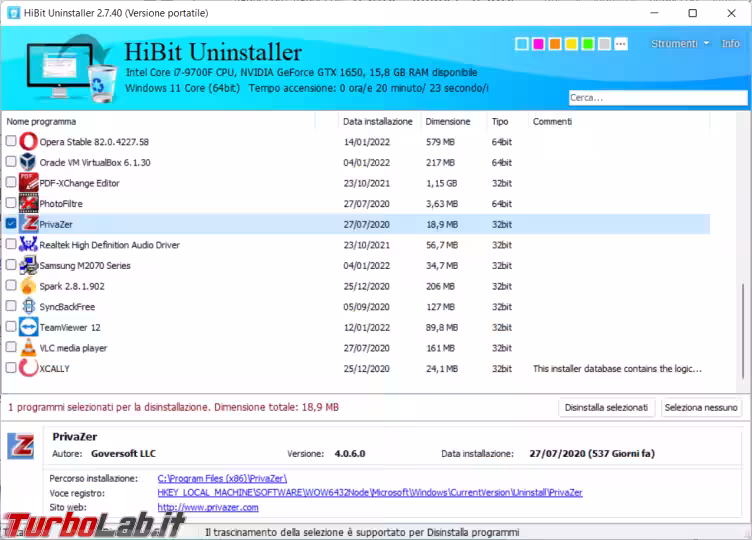
Task: Click the XCALLY comment text 'This installer database'
Action: tap(617, 369)
